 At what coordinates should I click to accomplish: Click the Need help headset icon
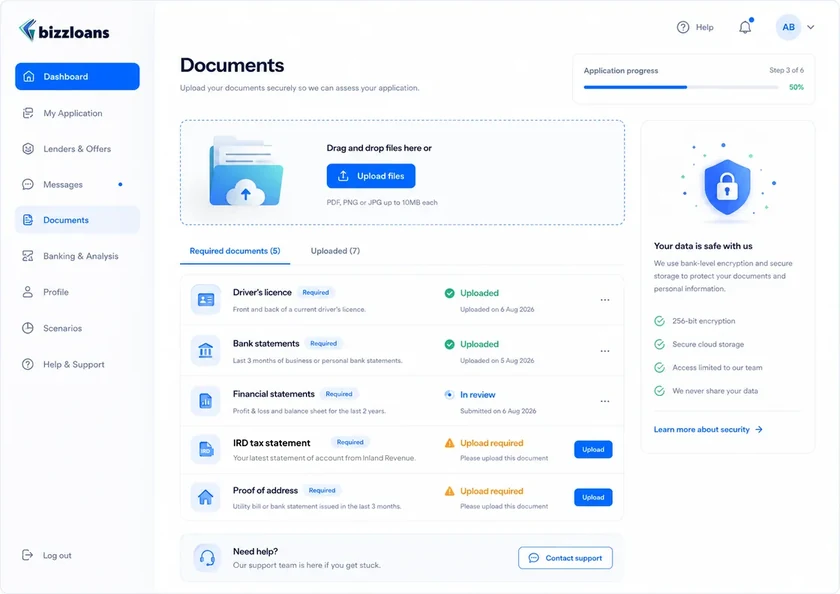click(207, 558)
